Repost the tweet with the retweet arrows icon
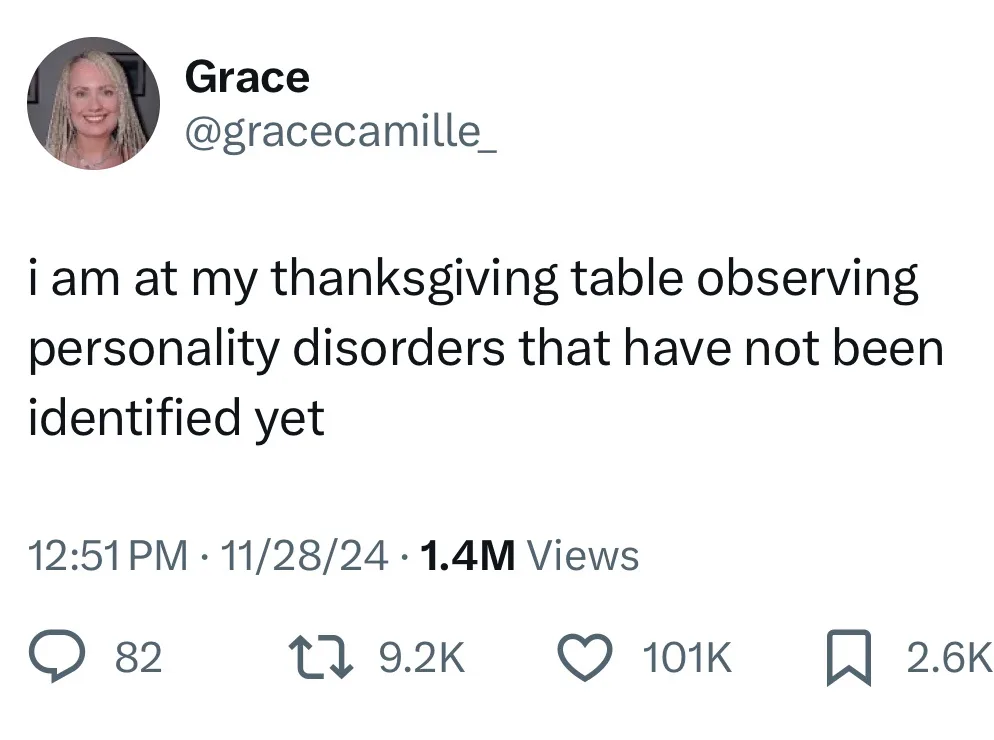Screen dimensions: 994x740 point(320,658)
